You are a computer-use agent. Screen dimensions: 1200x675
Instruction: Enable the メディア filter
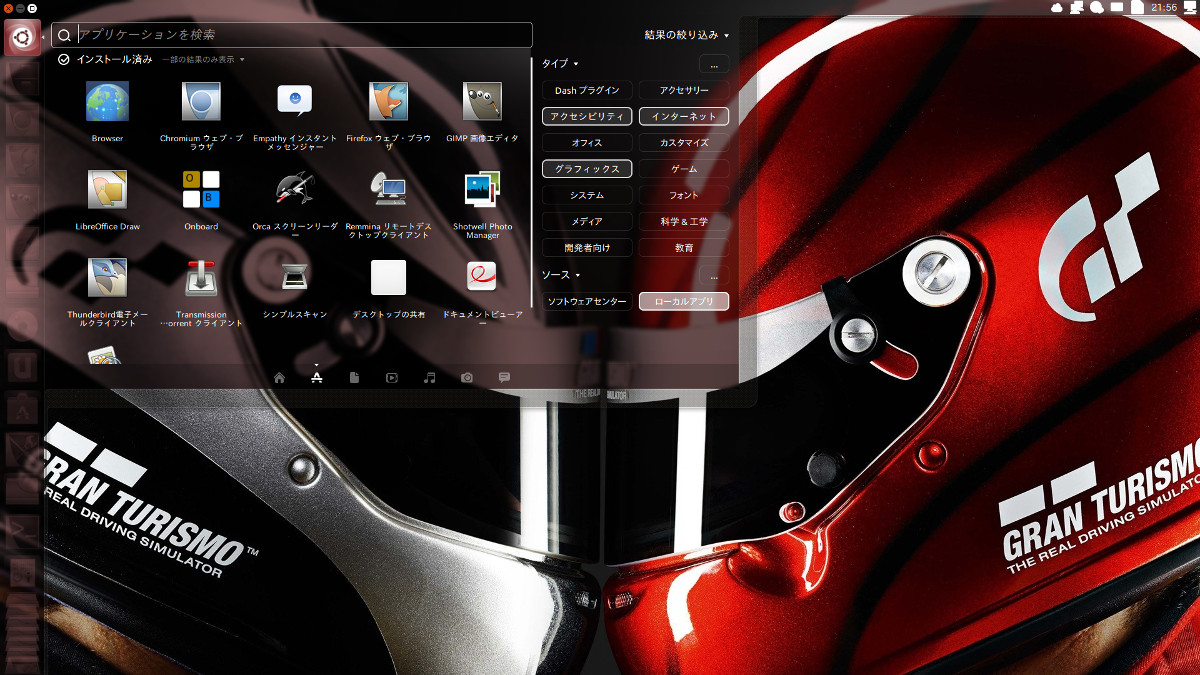point(587,221)
